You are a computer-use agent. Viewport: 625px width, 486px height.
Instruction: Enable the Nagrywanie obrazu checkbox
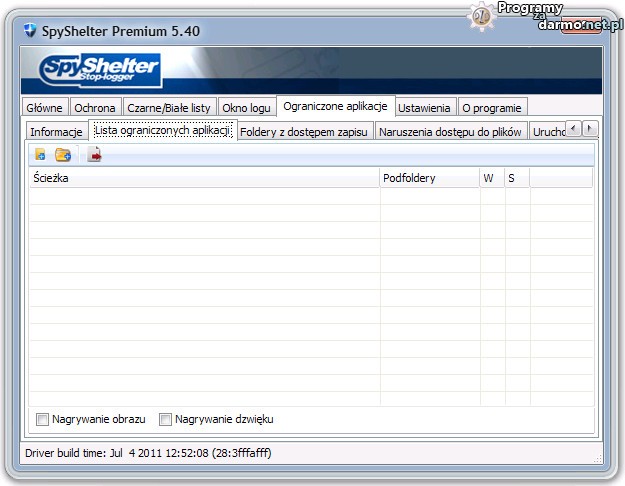click(42, 419)
